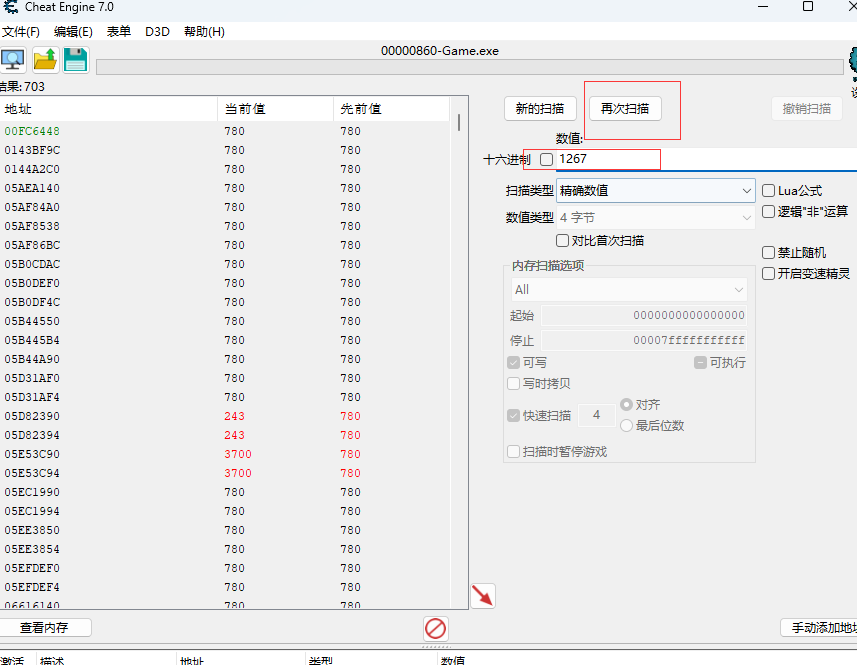Open the 数值类型 dropdown showing 4 字节
The height and width of the screenshot is (665, 857).
656,217
